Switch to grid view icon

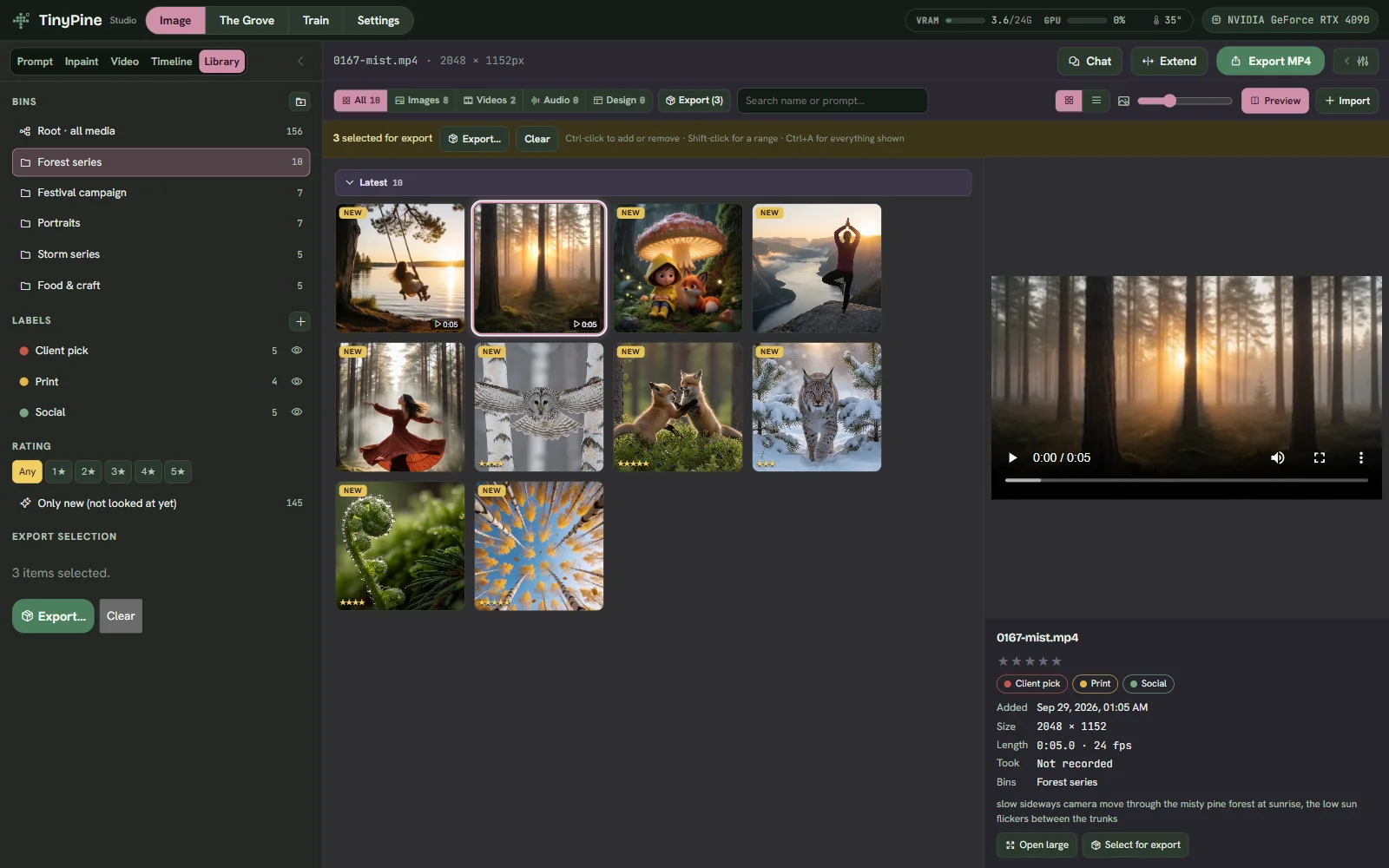[1069, 101]
